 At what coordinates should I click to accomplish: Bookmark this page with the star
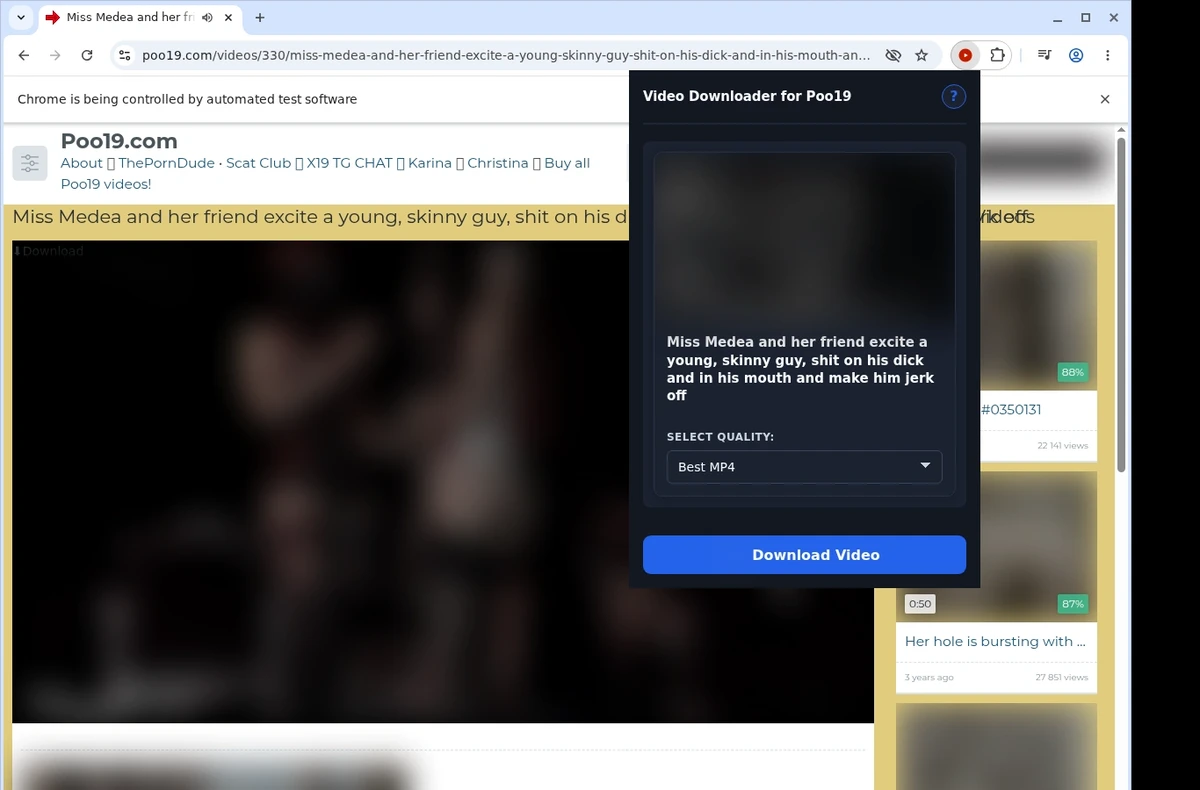[x=922, y=56]
